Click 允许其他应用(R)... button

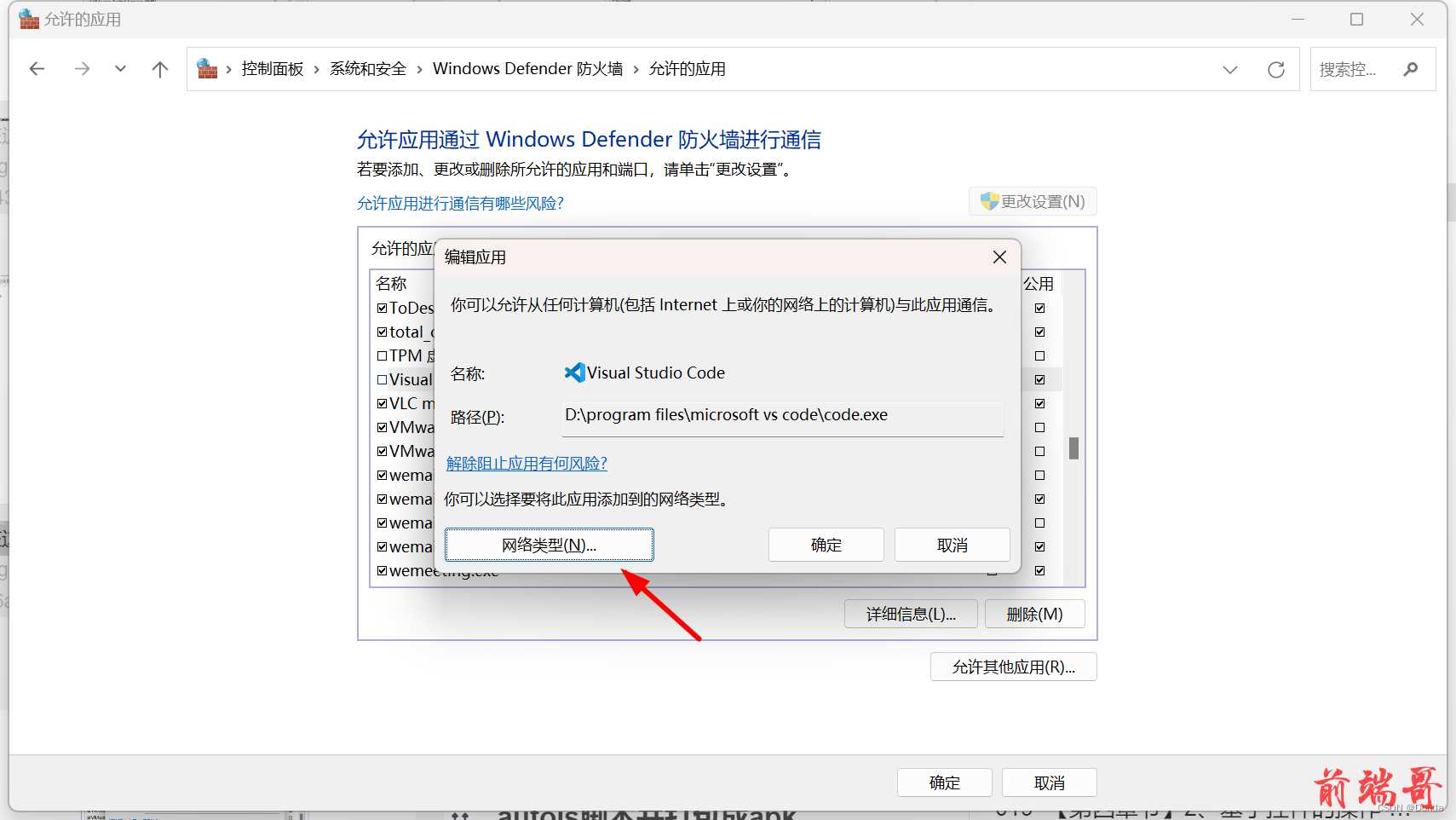[x=1013, y=667]
